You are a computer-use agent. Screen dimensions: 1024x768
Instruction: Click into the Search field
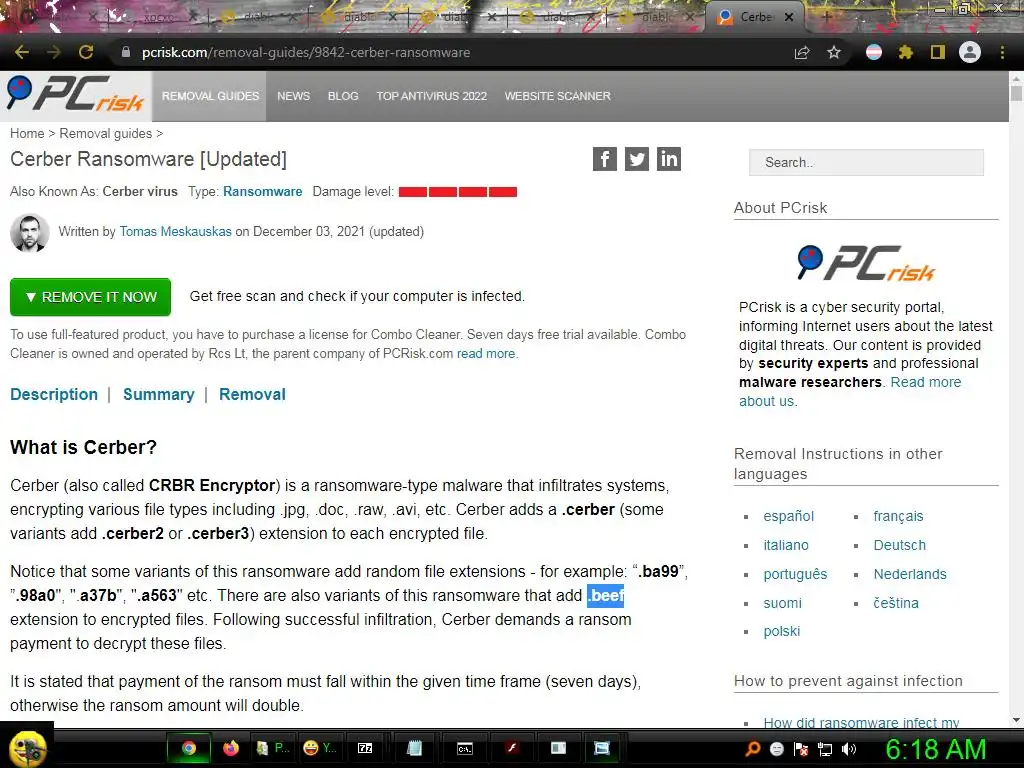click(x=866, y=162)
